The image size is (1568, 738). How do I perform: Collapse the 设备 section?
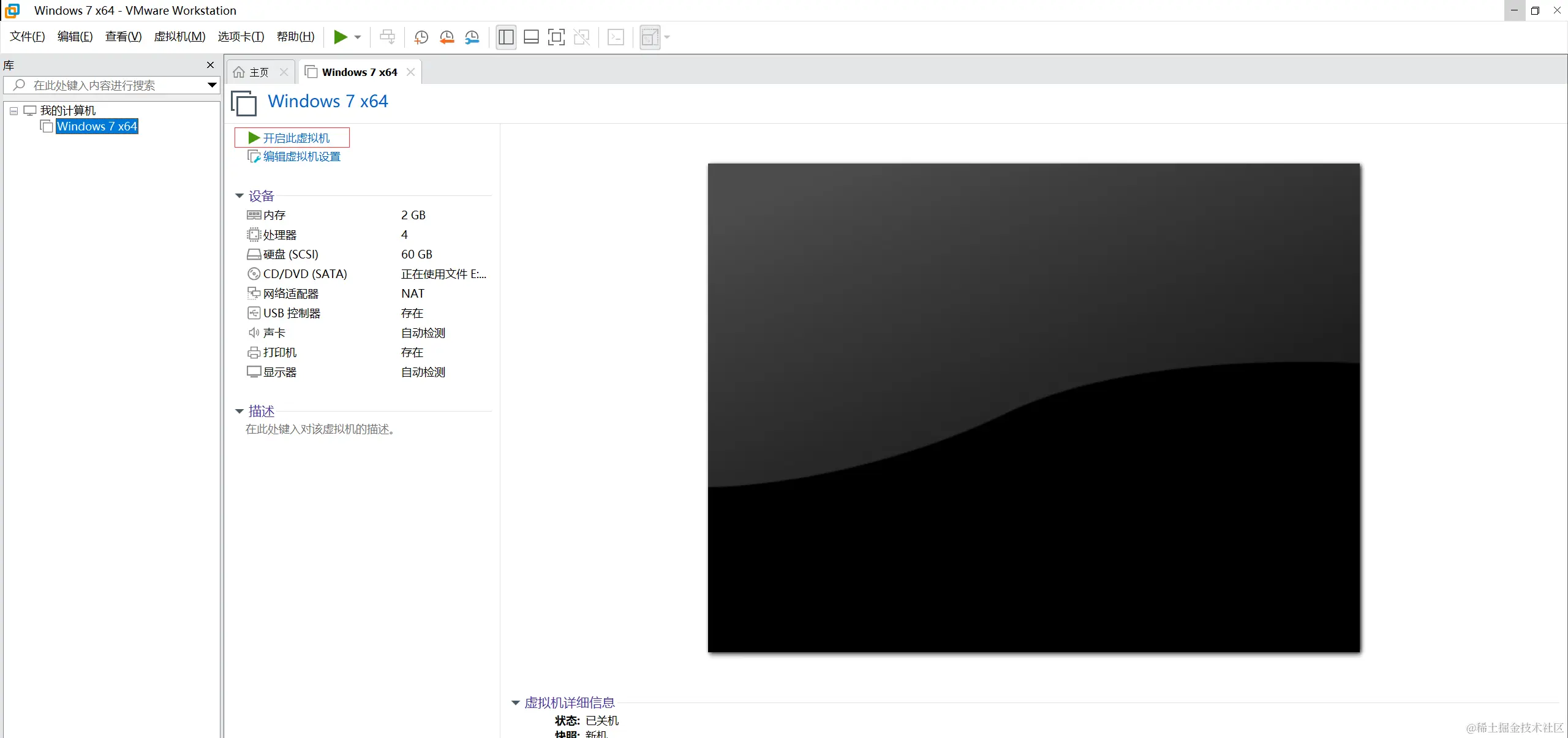(x=239, y=196)
